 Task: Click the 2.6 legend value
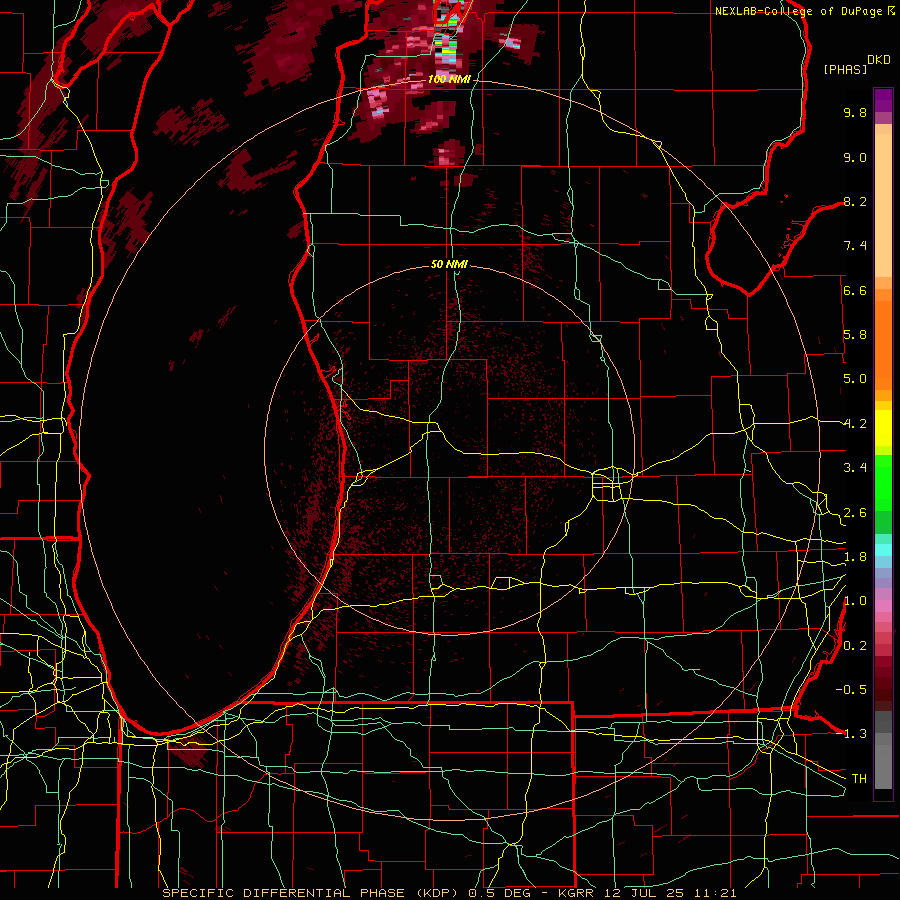pos(855,513)
